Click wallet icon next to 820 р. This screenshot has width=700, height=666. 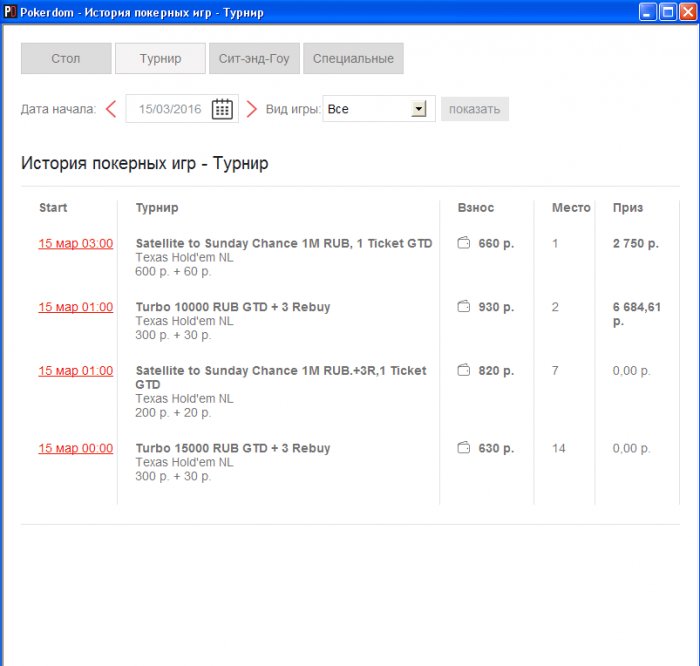pyautogui.click(x=464, y=370)
